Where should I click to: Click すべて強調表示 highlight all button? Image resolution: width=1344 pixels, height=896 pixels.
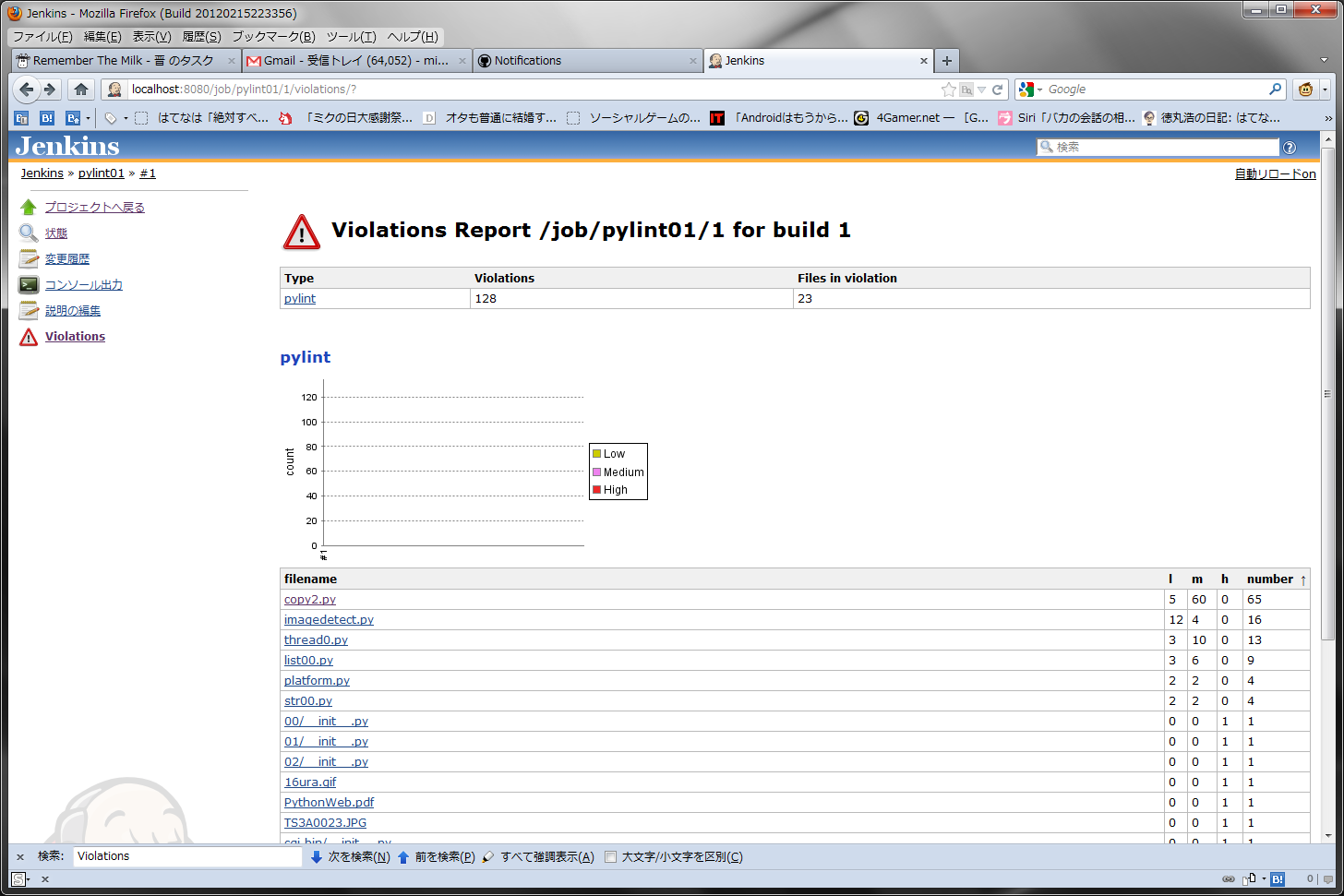click(538, 857)
